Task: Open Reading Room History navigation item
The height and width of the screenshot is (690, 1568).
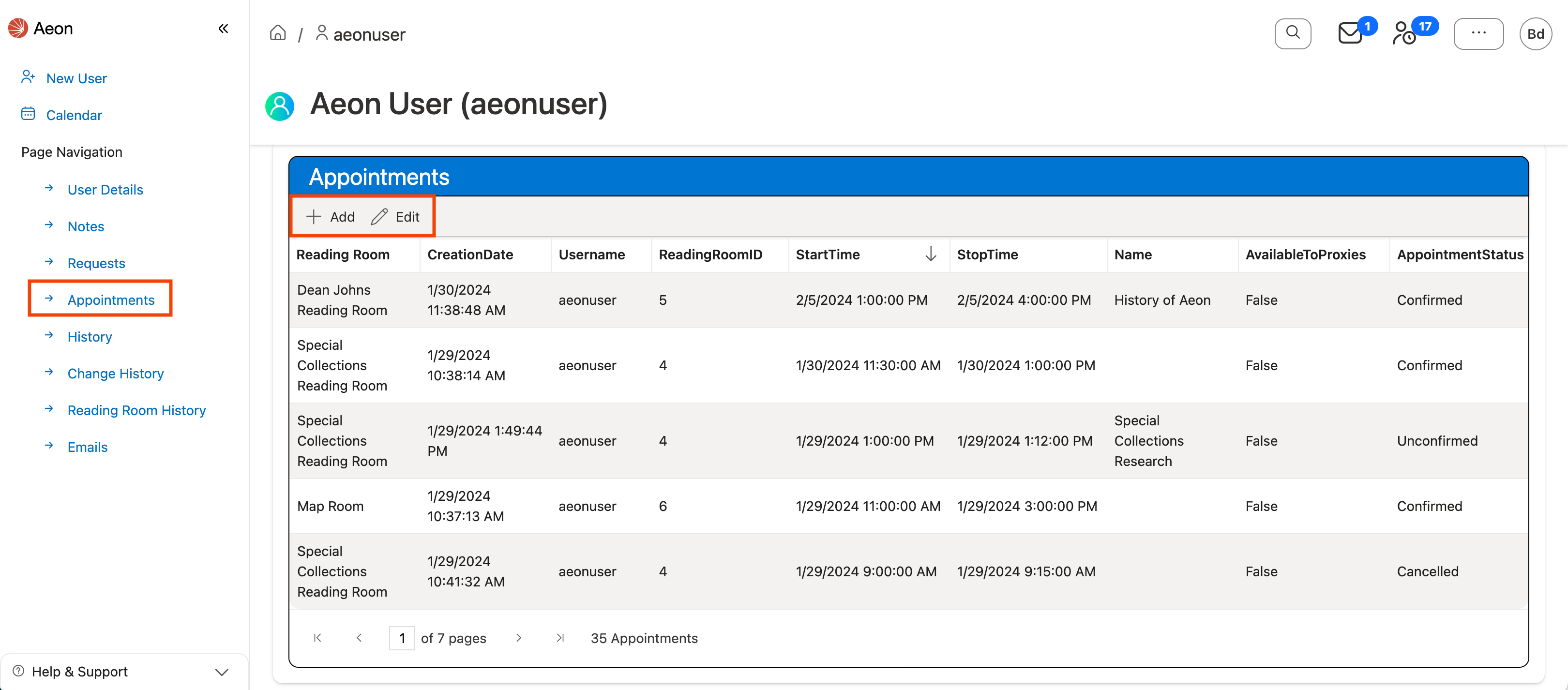Action: 136,409
